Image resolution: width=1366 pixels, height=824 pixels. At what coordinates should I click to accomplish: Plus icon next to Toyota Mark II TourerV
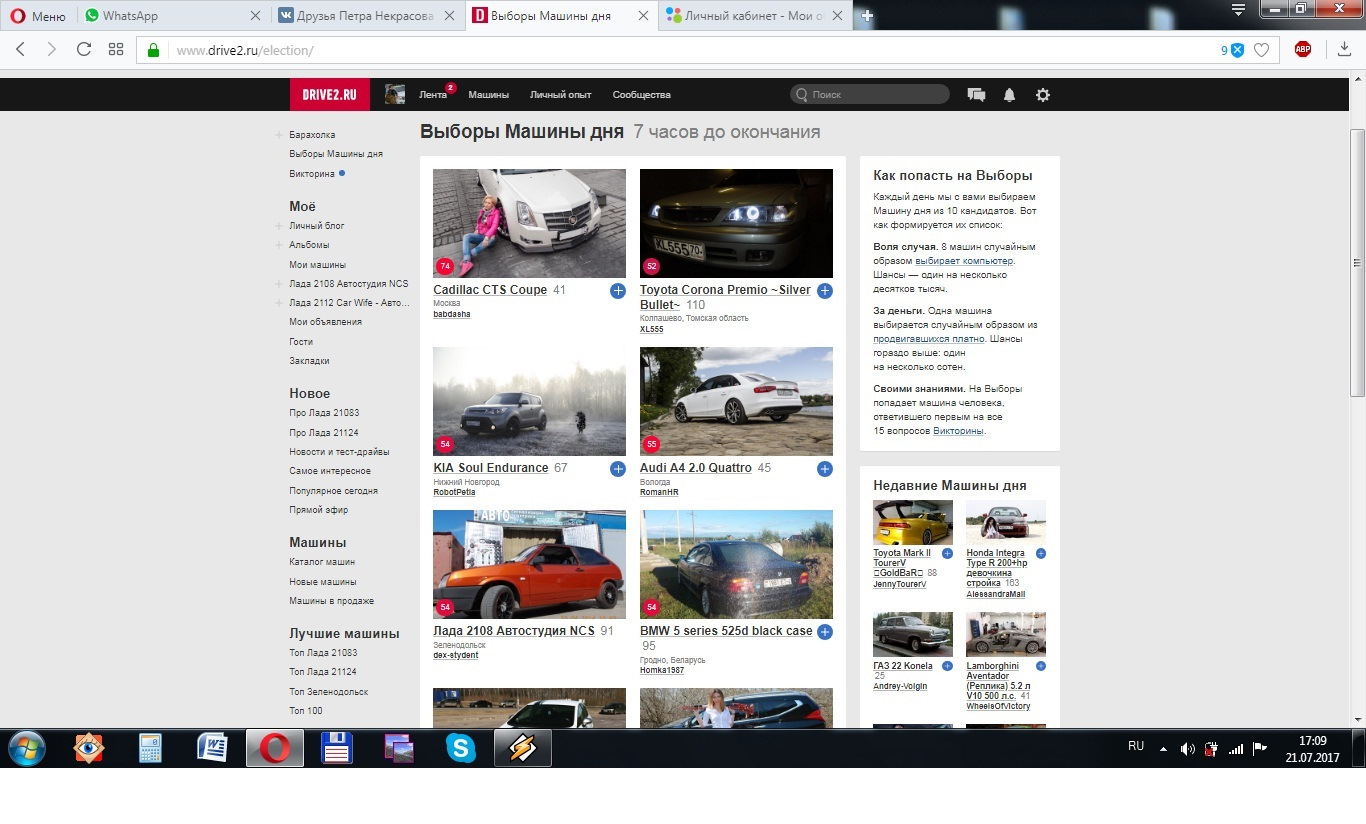point(947,553)
